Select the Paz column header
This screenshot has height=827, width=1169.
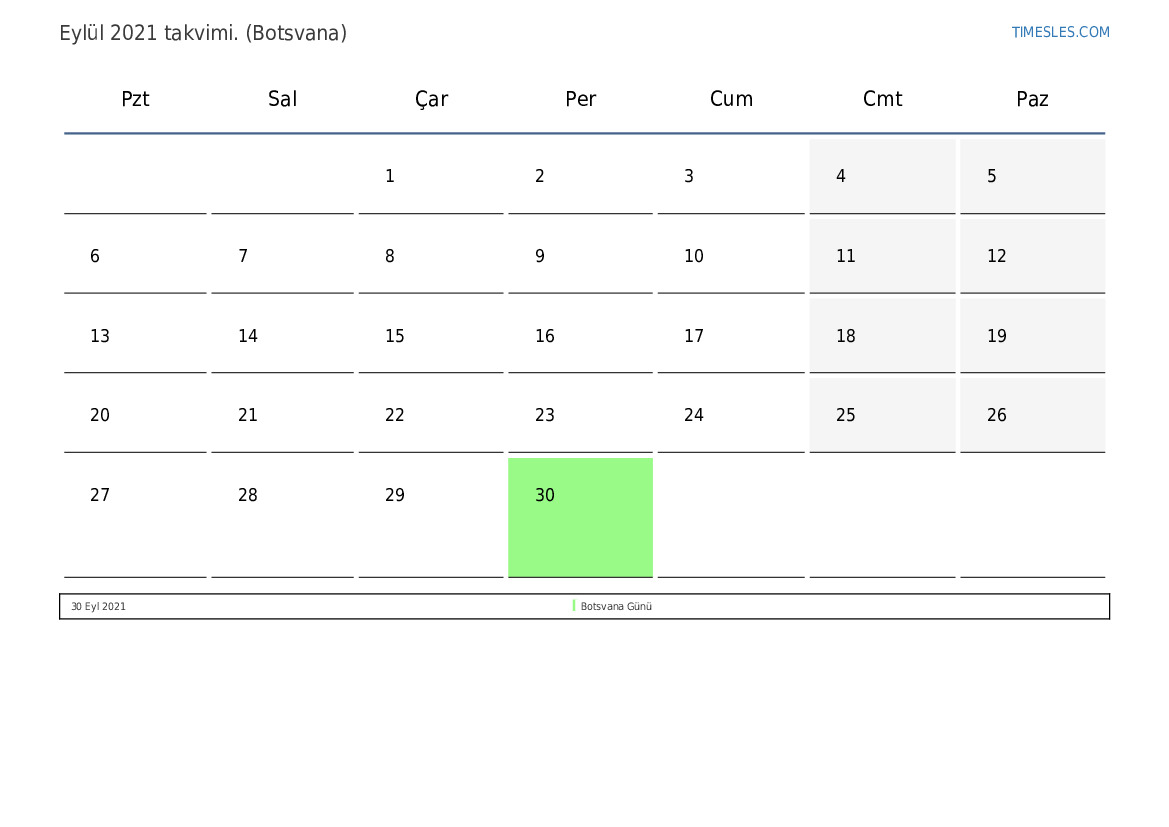(1032, 99)
